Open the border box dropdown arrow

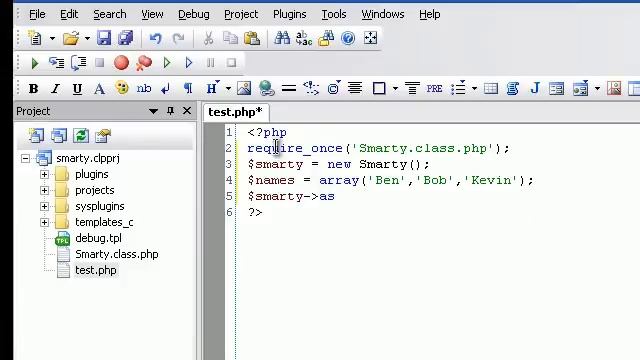pyautogui.click(x=395, y=88)
